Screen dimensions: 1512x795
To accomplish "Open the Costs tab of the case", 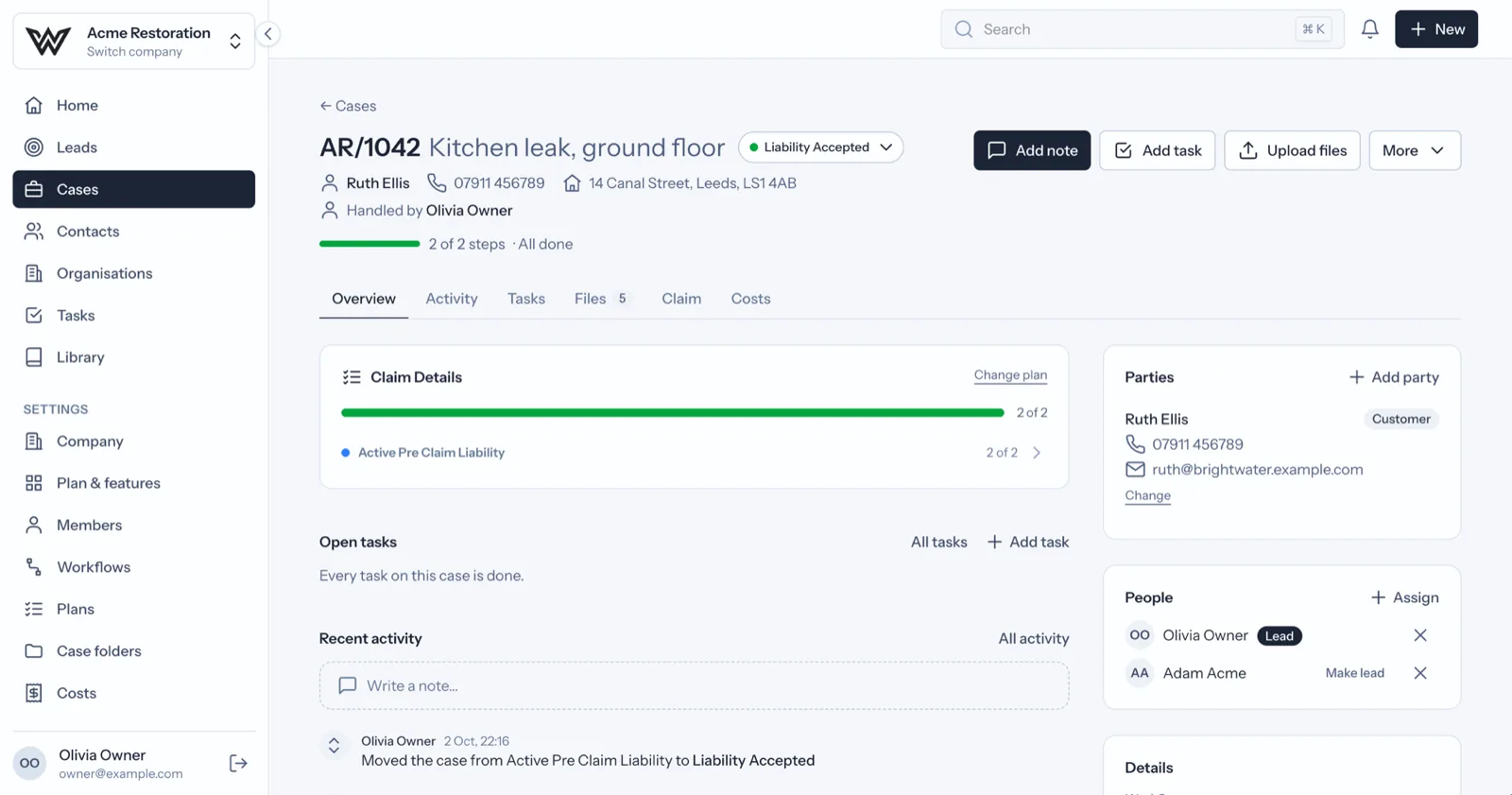I will tap(750, 299).
